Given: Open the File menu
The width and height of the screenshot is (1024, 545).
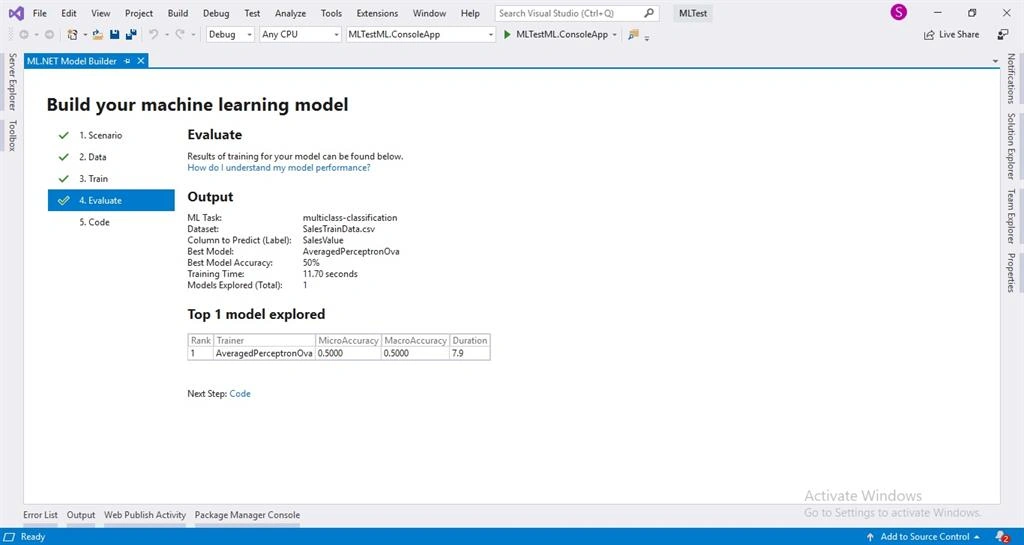Looking at the screenshot, I should 39,13.
